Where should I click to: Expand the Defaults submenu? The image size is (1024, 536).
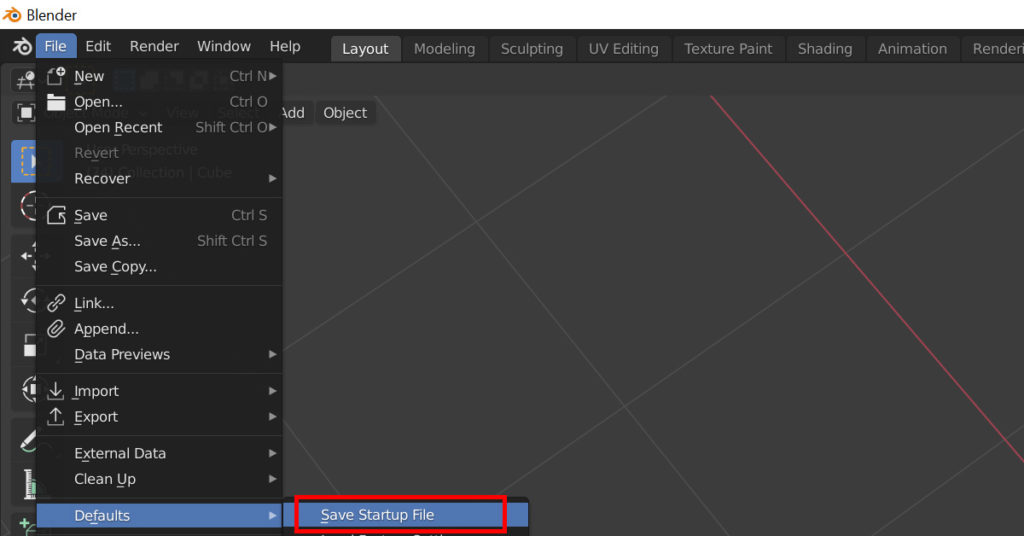pyautogui.click(x=159, y=516)
